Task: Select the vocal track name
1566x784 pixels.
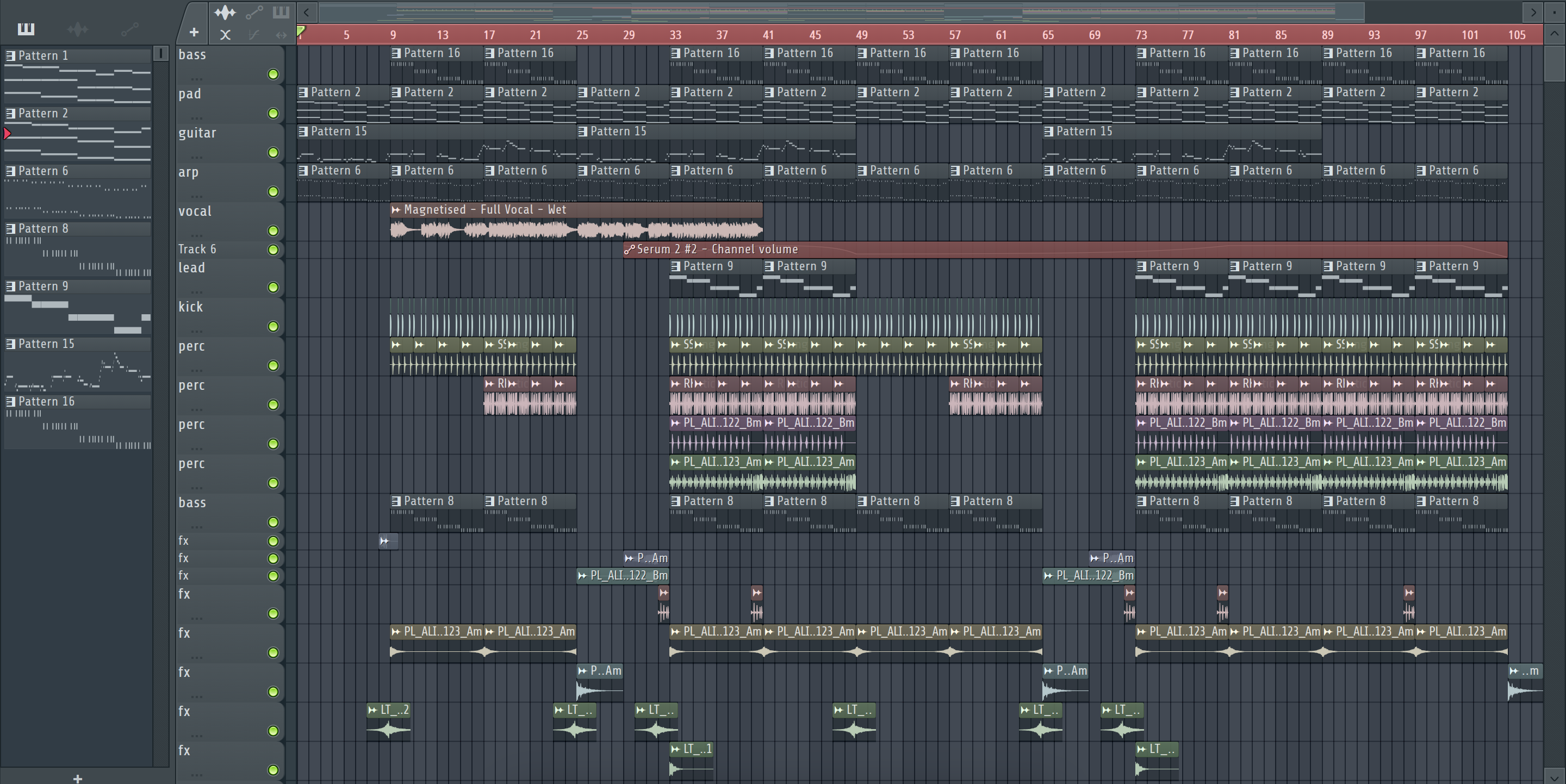Action: 195,211
